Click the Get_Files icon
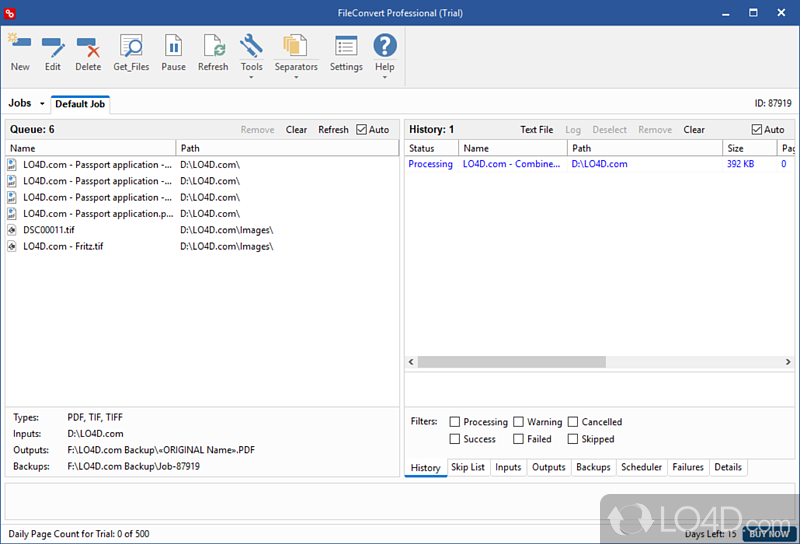Screen dimensions: 800x544 [130, 52]
